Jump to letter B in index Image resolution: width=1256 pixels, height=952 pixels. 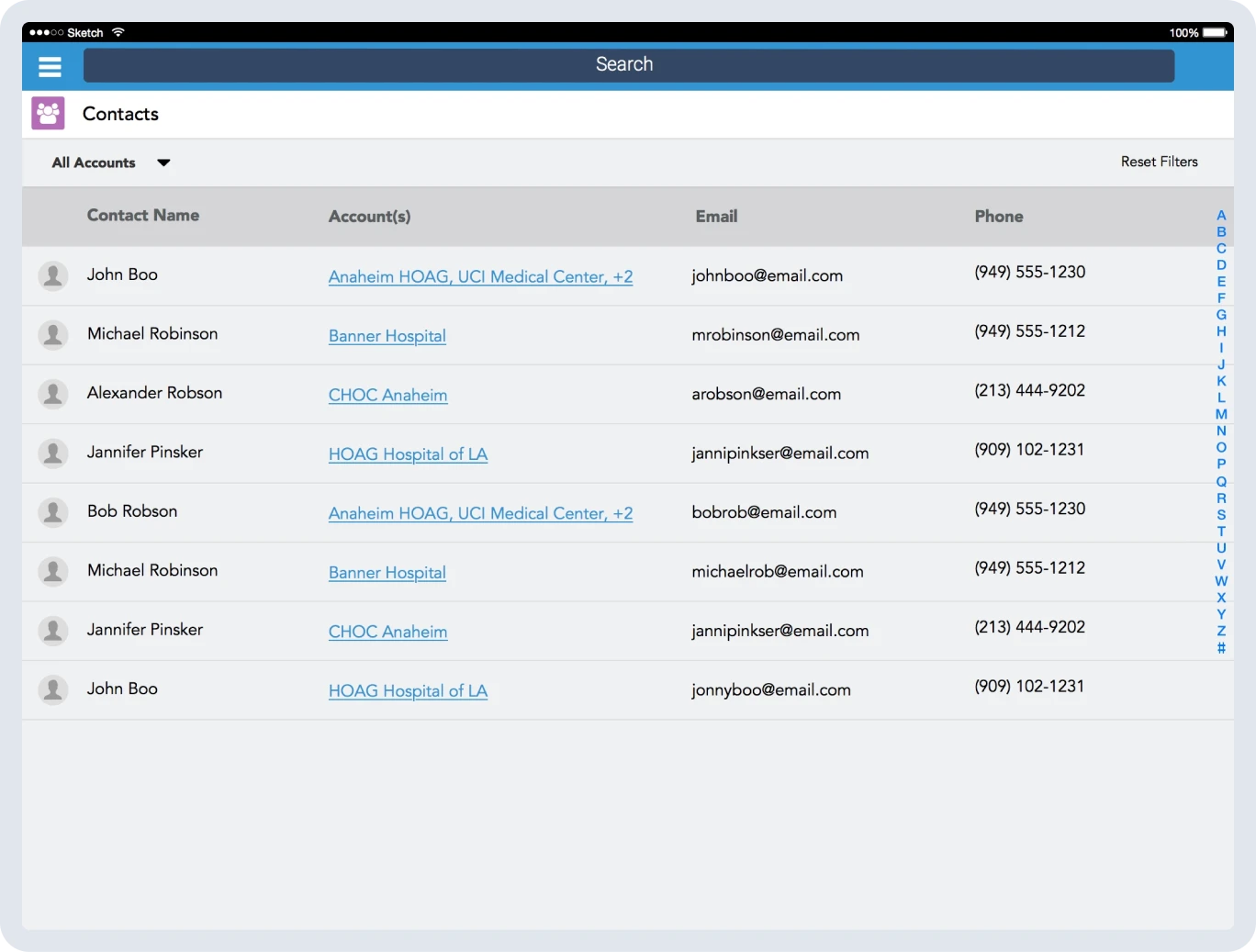coord(1221,231)
